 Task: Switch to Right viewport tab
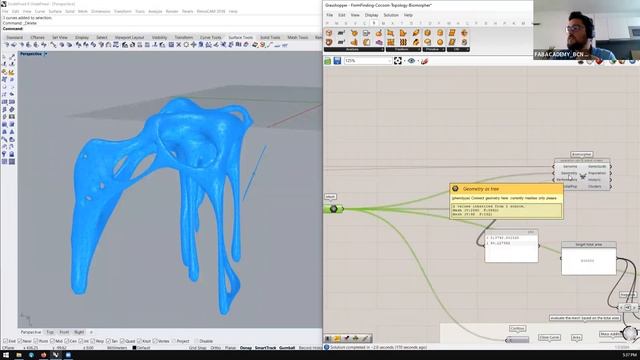click(79, 332)
